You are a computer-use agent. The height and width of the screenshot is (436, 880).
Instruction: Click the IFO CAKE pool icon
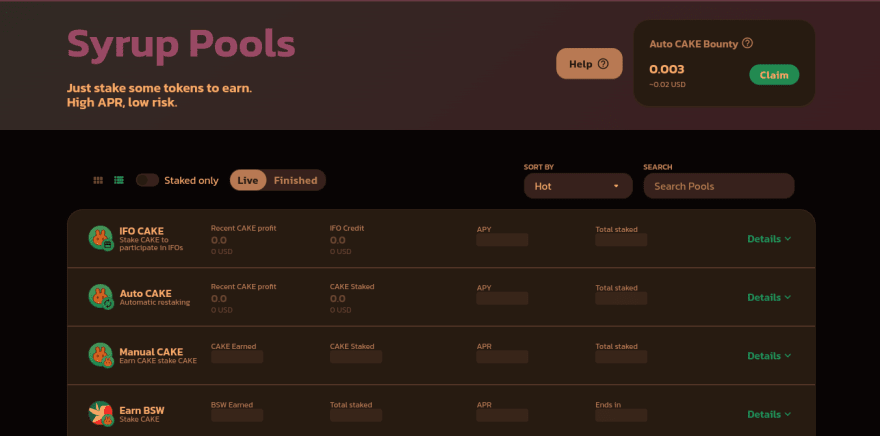click(101, 238)
